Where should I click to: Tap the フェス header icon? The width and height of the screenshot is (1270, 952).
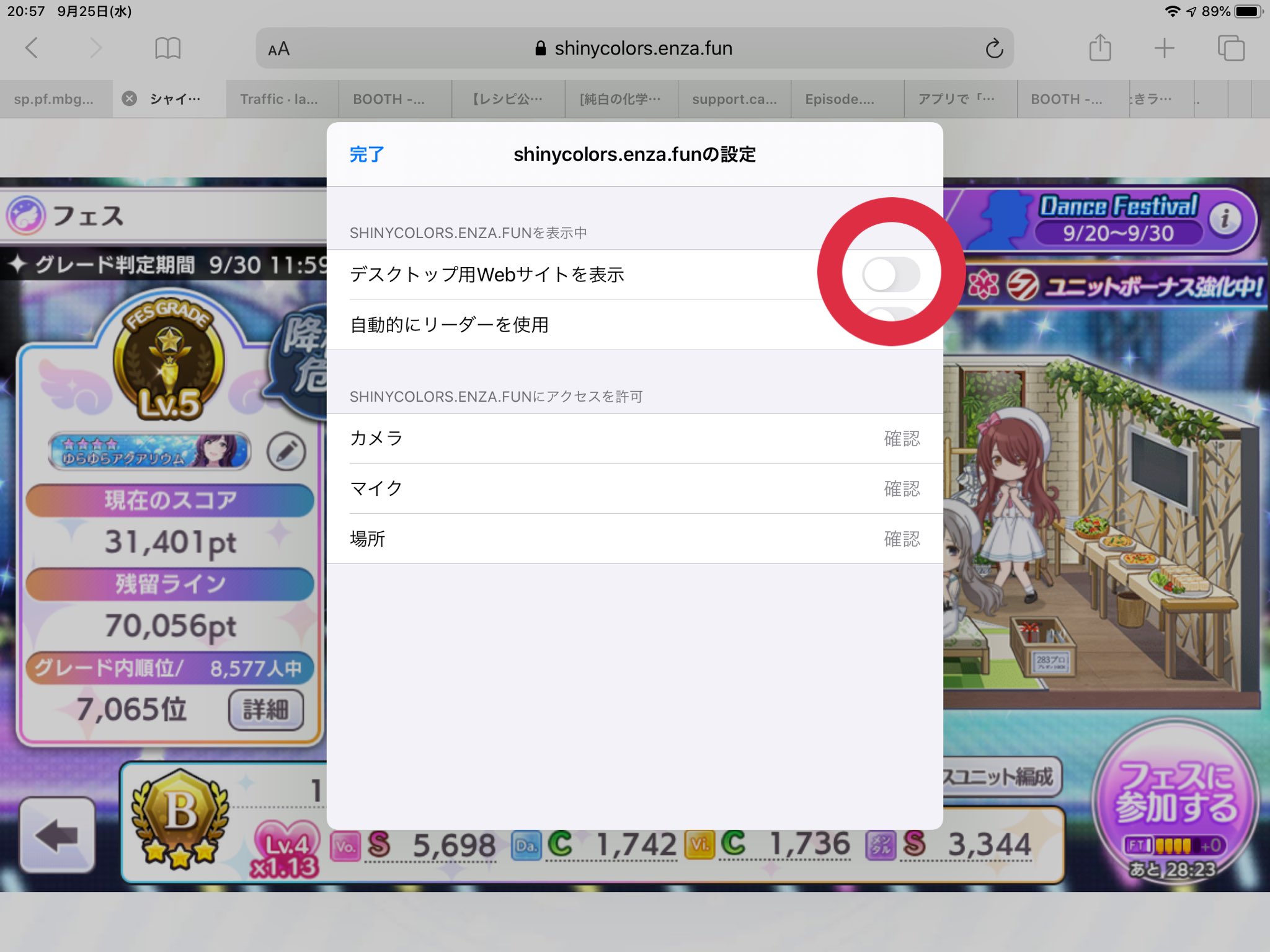pos(26,215)
